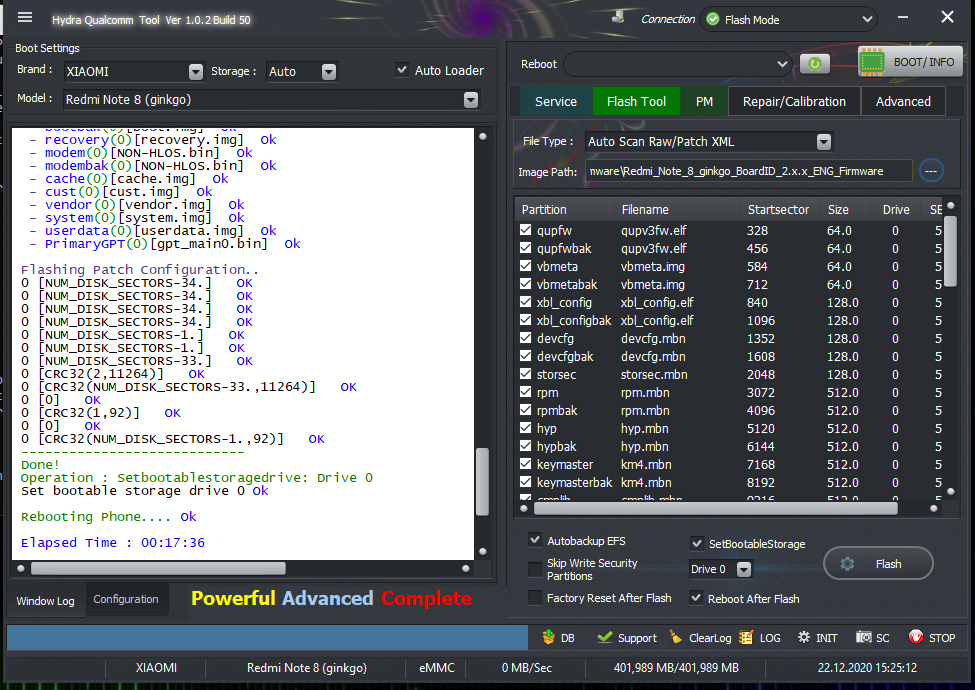Click the BOOT/INFO chip button
The height and width of the screenshot is (690, 975).
(x=910, y=62)
